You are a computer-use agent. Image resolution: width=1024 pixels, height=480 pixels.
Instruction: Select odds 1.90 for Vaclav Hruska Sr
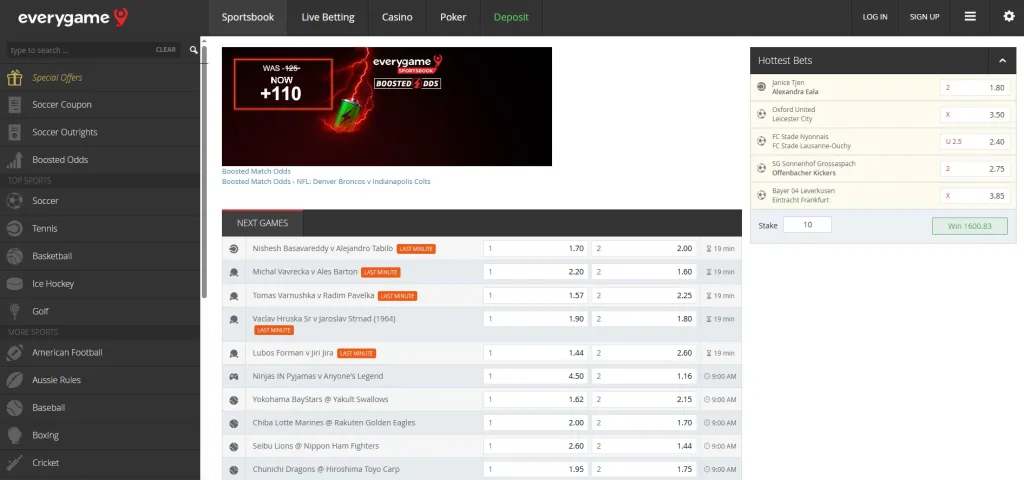coord(536,319)
